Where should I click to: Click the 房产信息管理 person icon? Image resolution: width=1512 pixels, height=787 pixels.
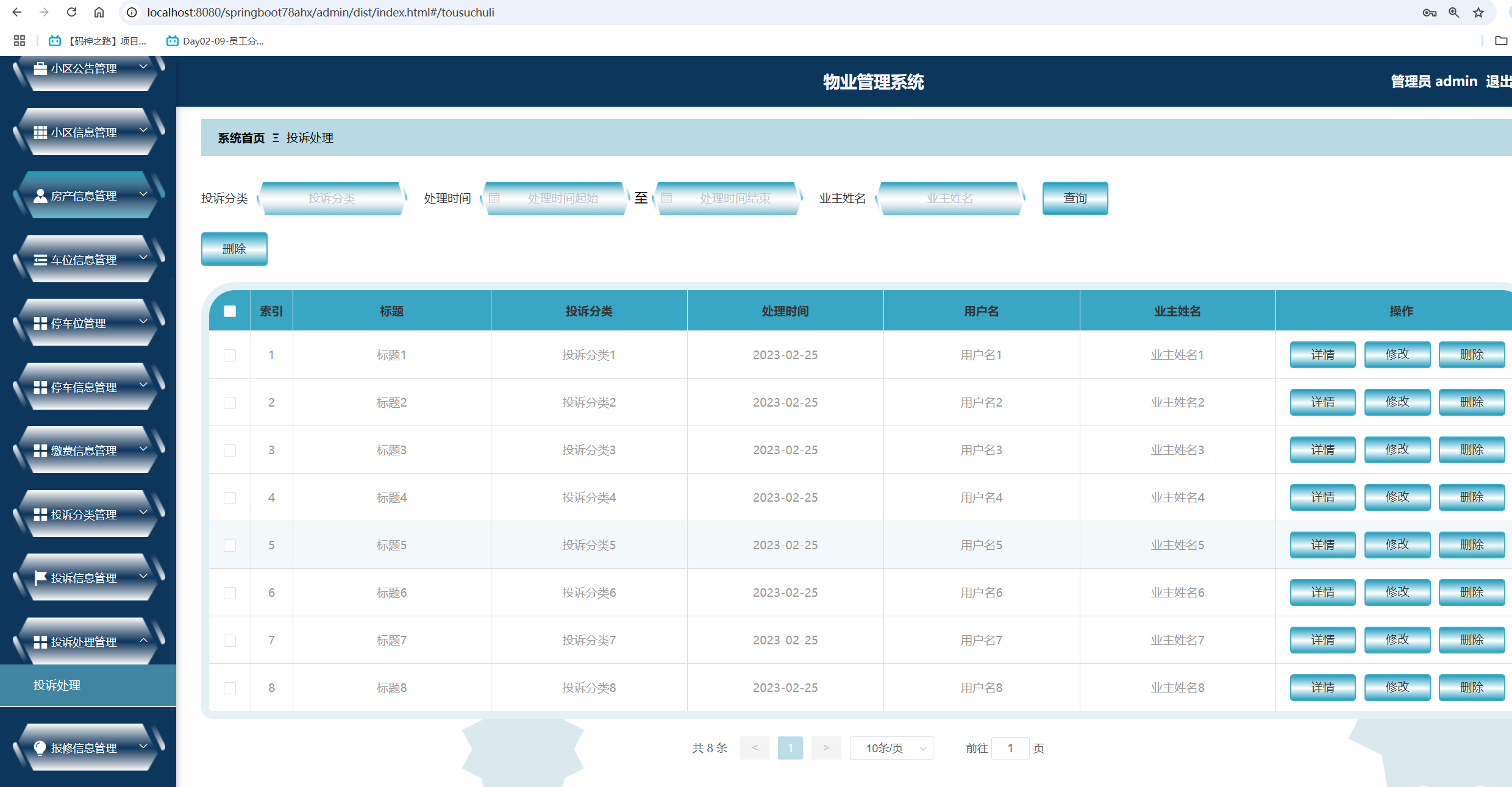[x=40, y=196]
